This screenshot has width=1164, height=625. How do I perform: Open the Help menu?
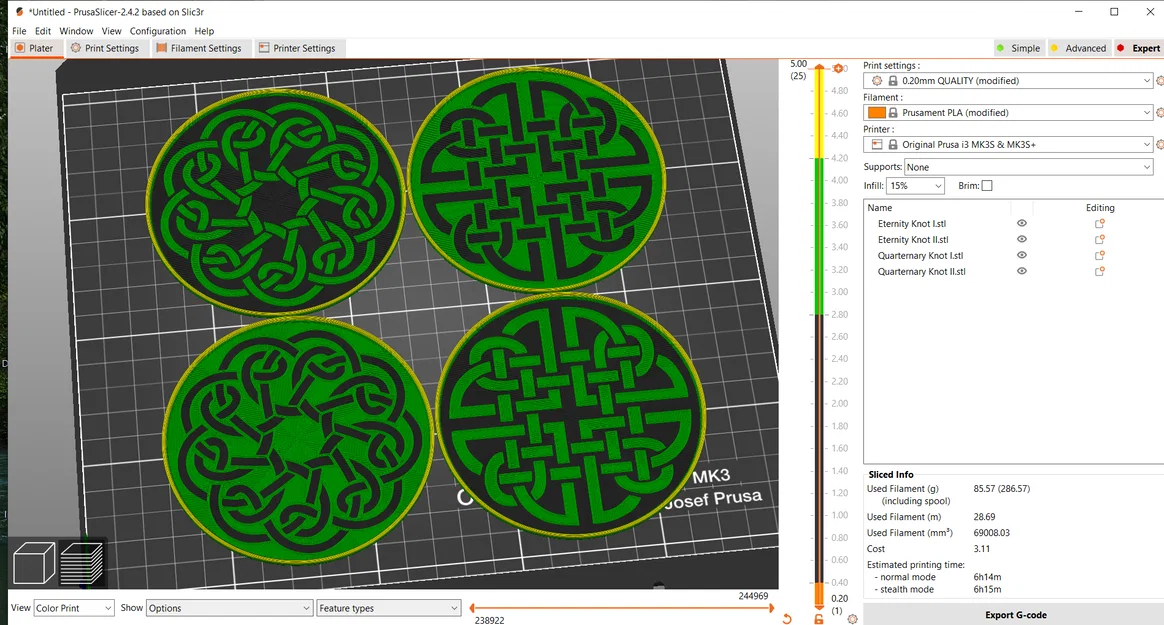point(204,31)
